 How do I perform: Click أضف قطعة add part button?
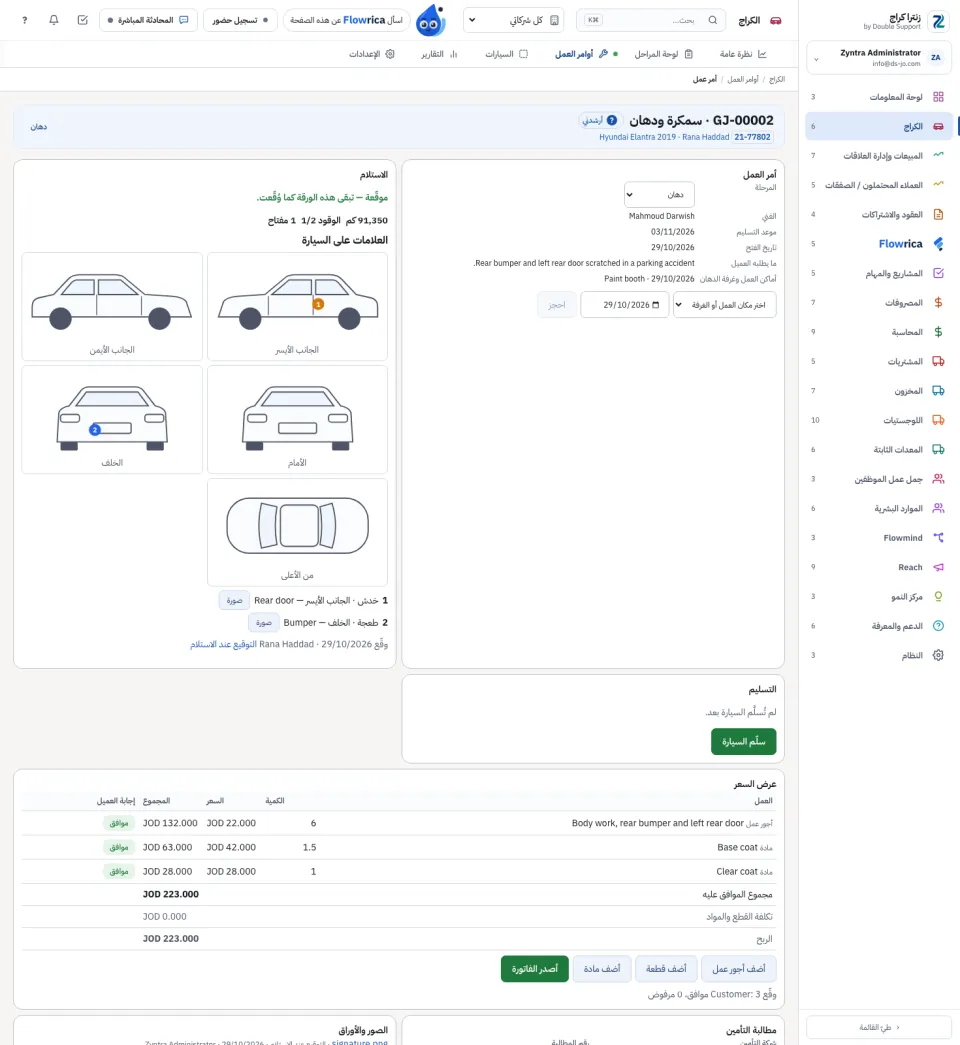666,968
